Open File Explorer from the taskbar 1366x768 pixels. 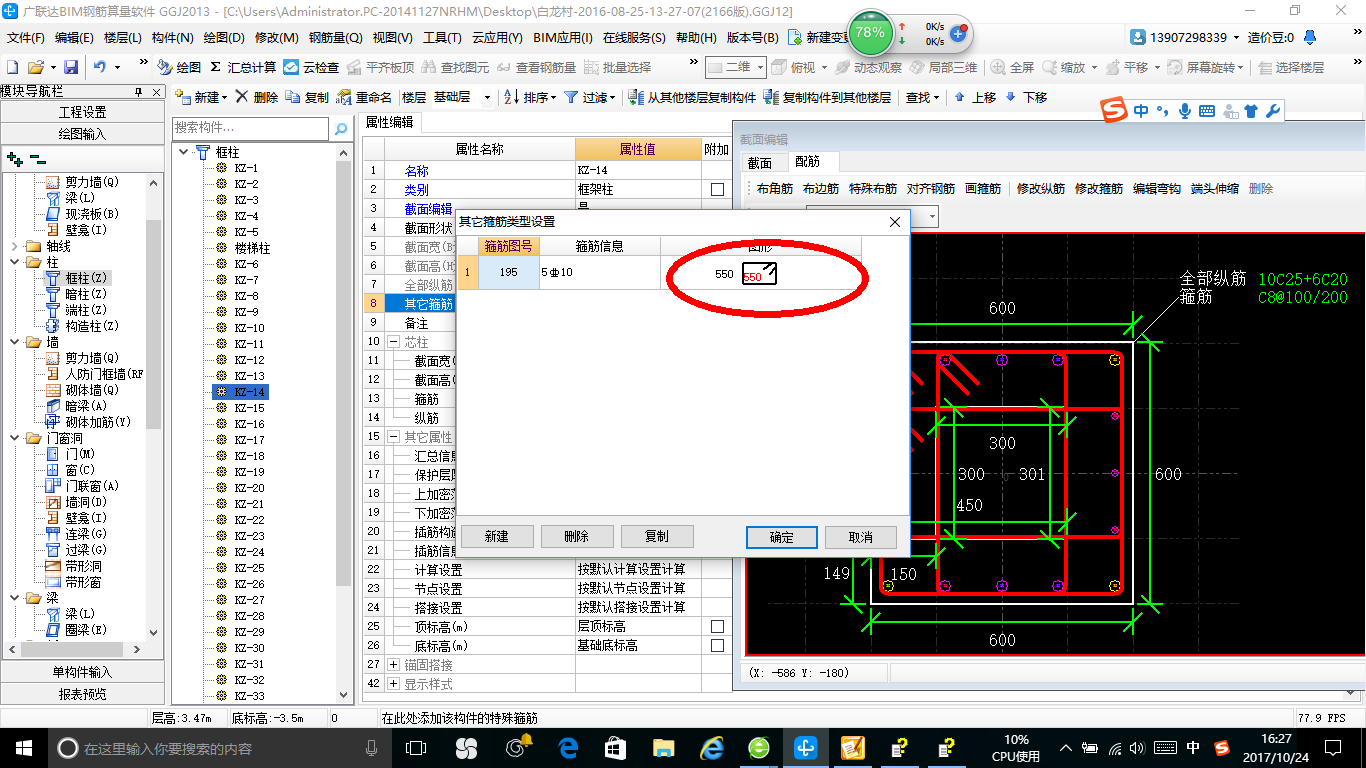pos(663,748)
